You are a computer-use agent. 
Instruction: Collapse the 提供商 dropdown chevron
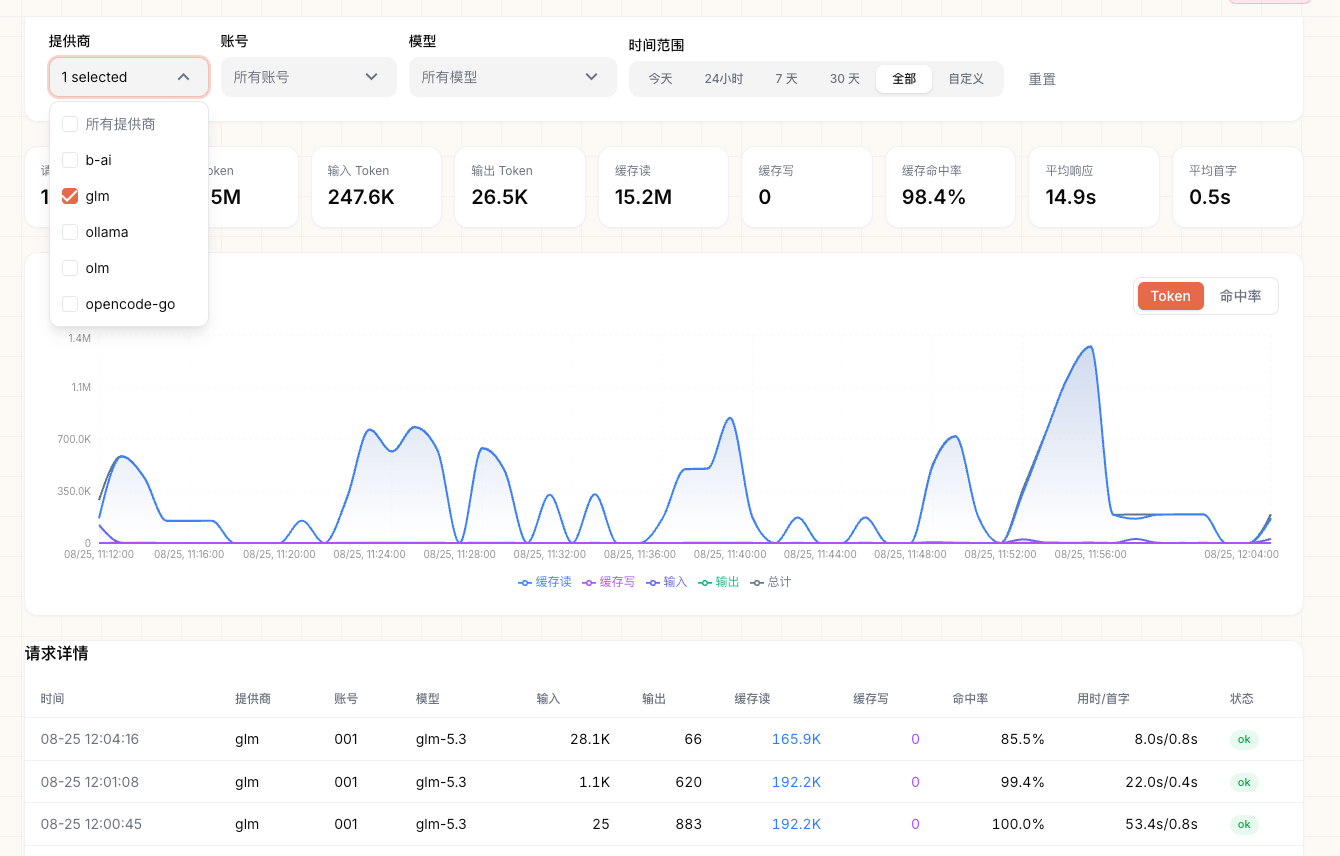[183, 77]
